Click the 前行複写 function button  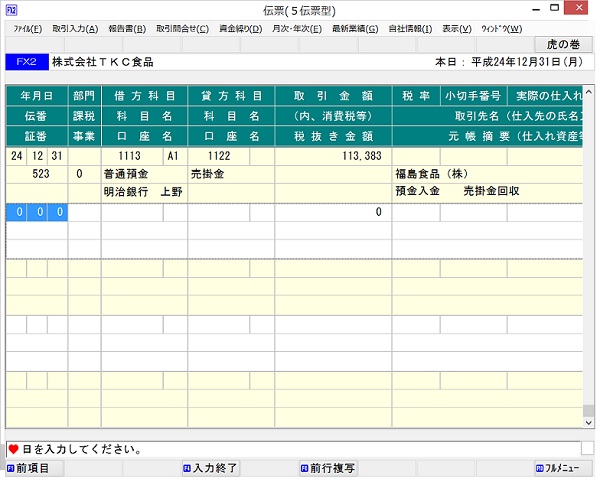[x=328, y=468]
